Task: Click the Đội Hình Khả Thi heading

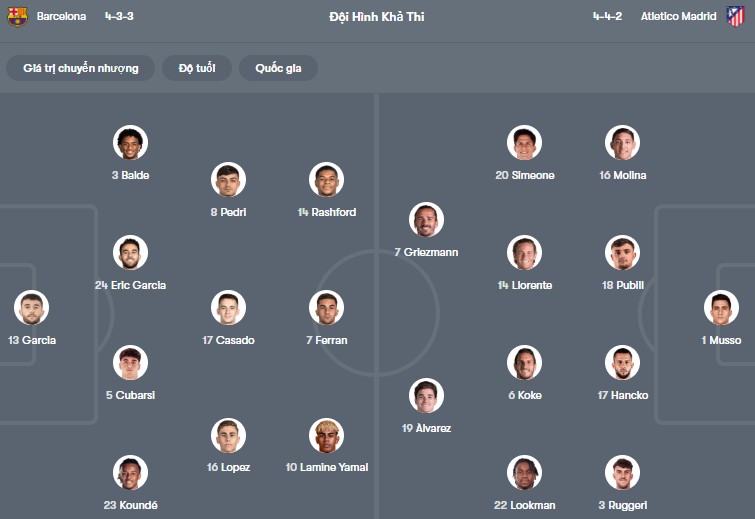Action: 376,16
